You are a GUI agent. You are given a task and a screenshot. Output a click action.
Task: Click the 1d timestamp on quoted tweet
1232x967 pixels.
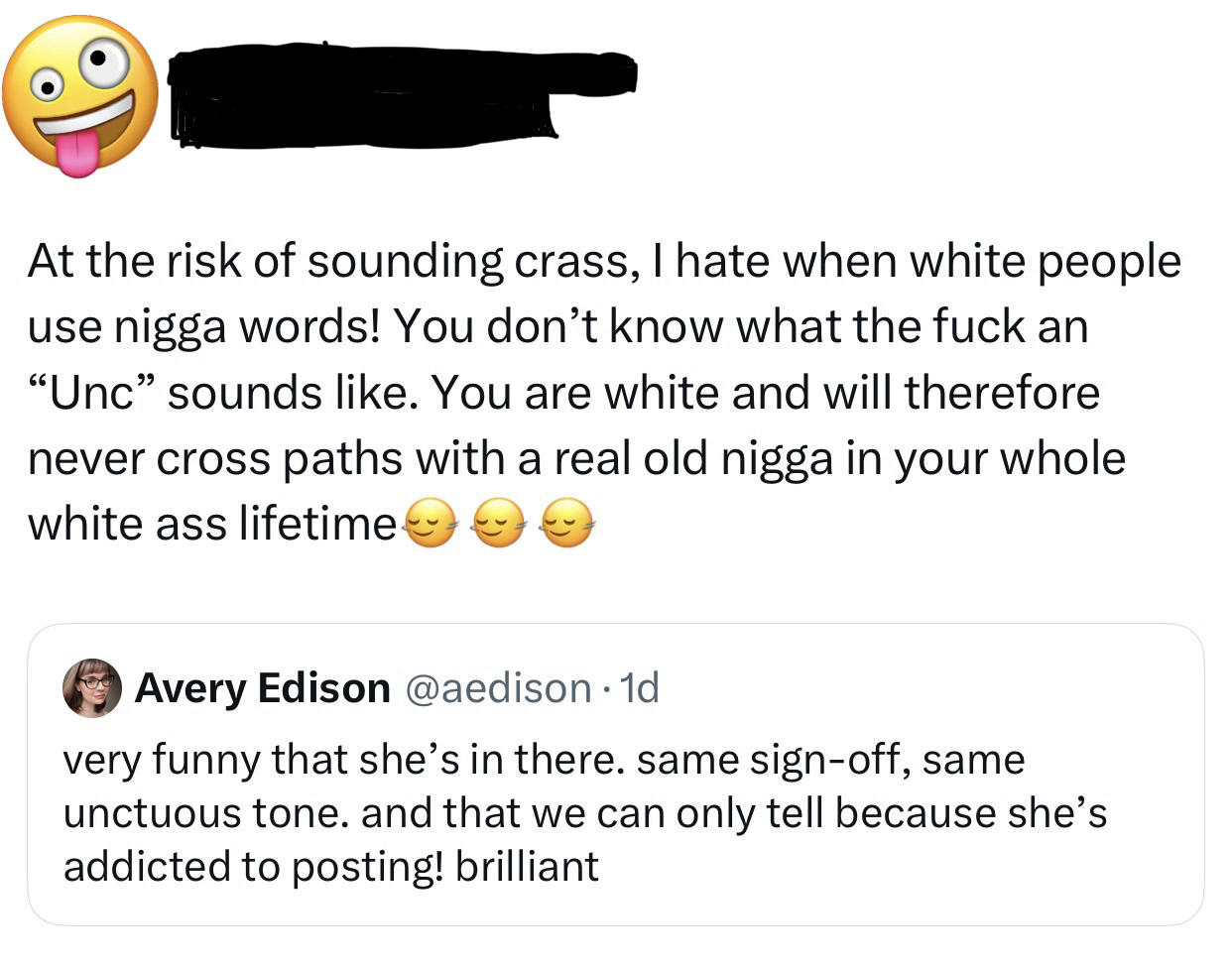[x=638, y=687]
